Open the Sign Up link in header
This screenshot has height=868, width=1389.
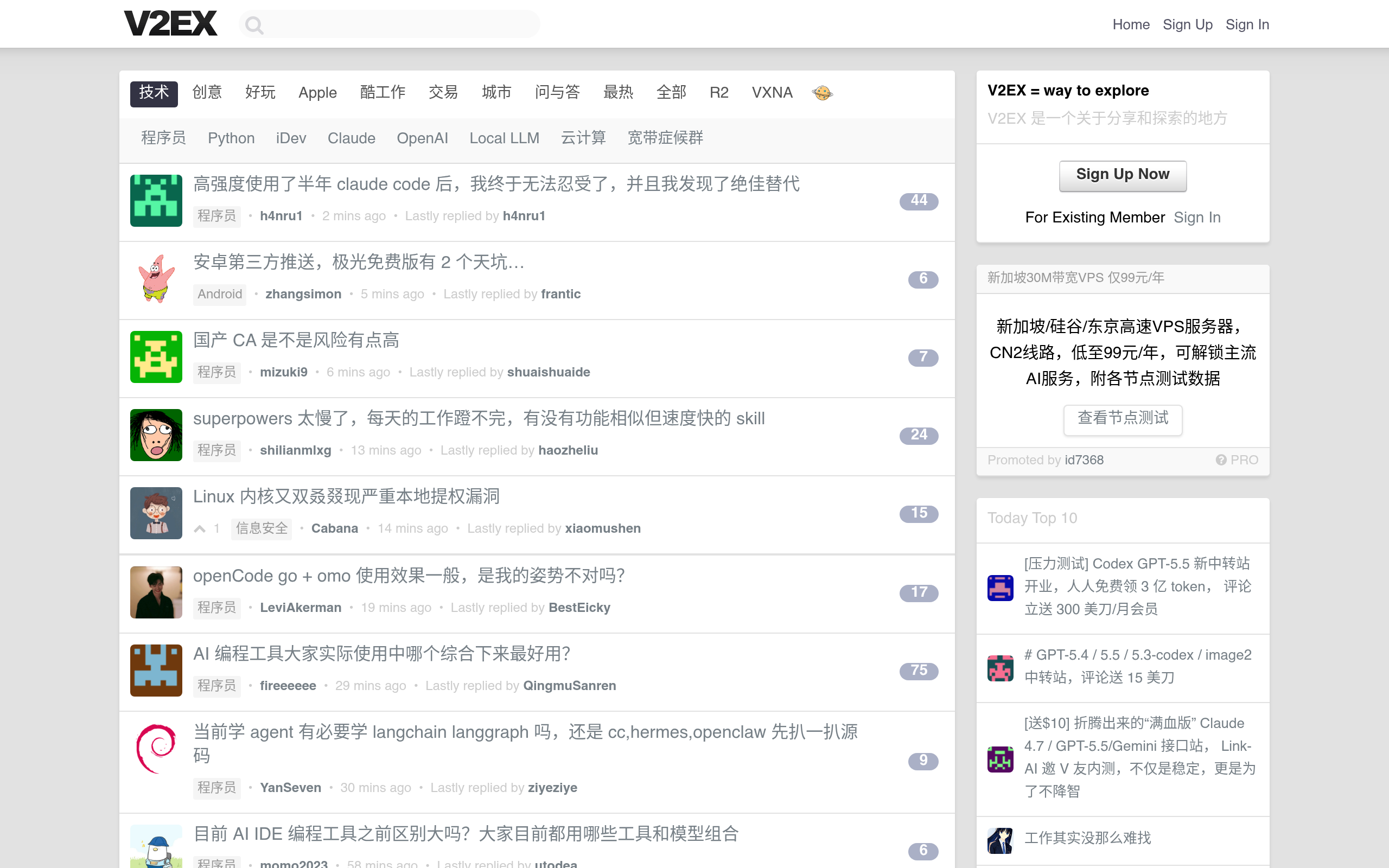[1187, 25]
